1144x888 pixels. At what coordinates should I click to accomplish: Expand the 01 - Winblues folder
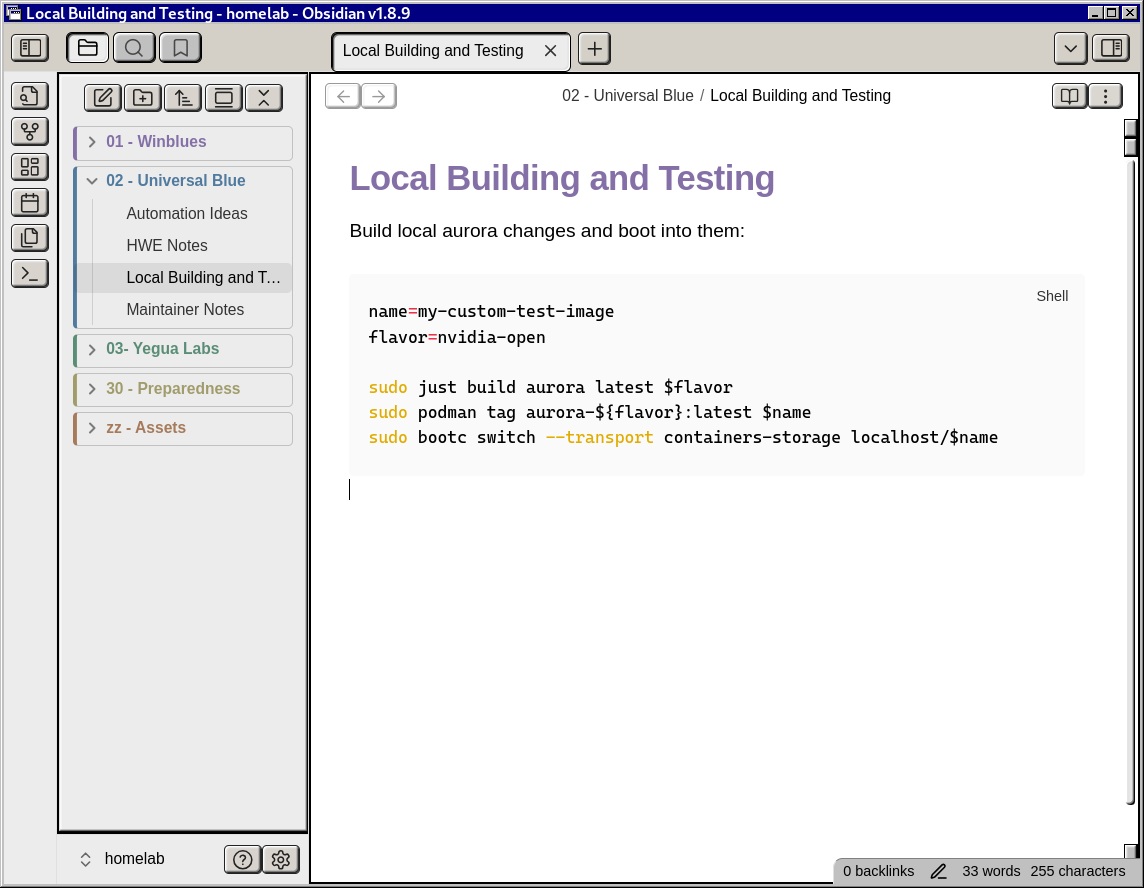tap(183, 142)
